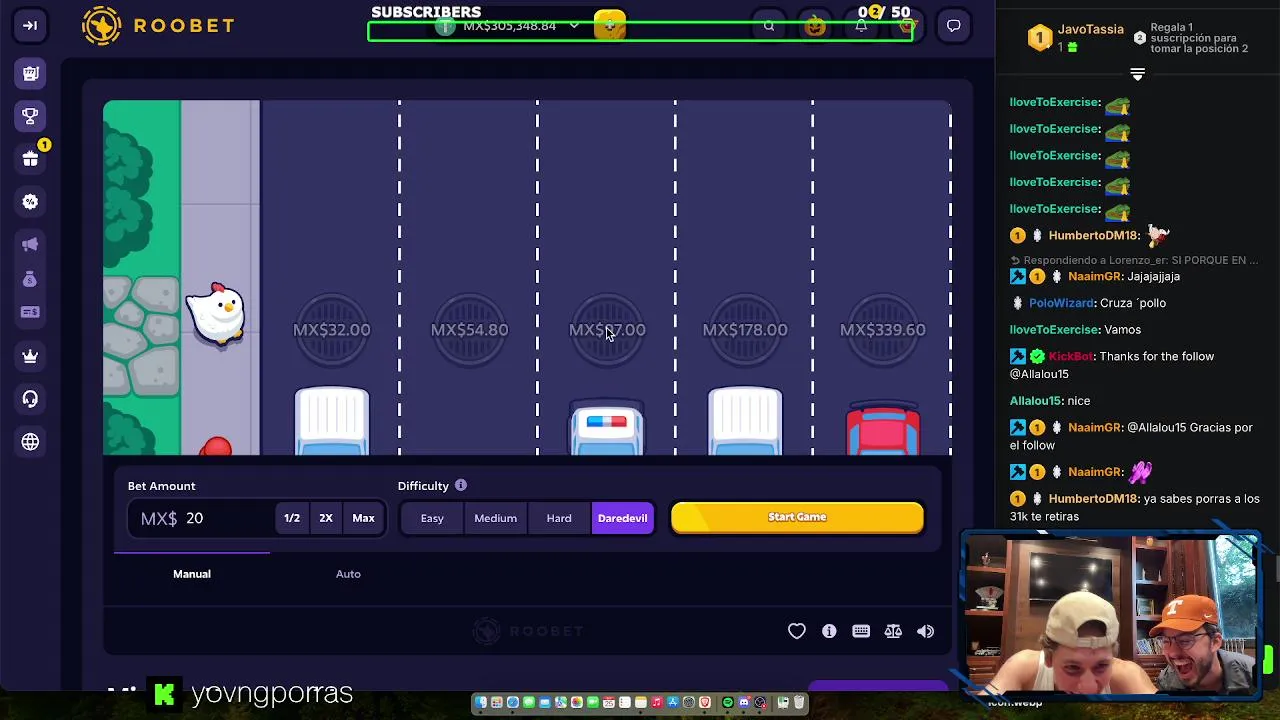Screen dimensions: 1280x720
Task: Collapse the sidebar with the arrow button
Action: [x=30, y=26]
